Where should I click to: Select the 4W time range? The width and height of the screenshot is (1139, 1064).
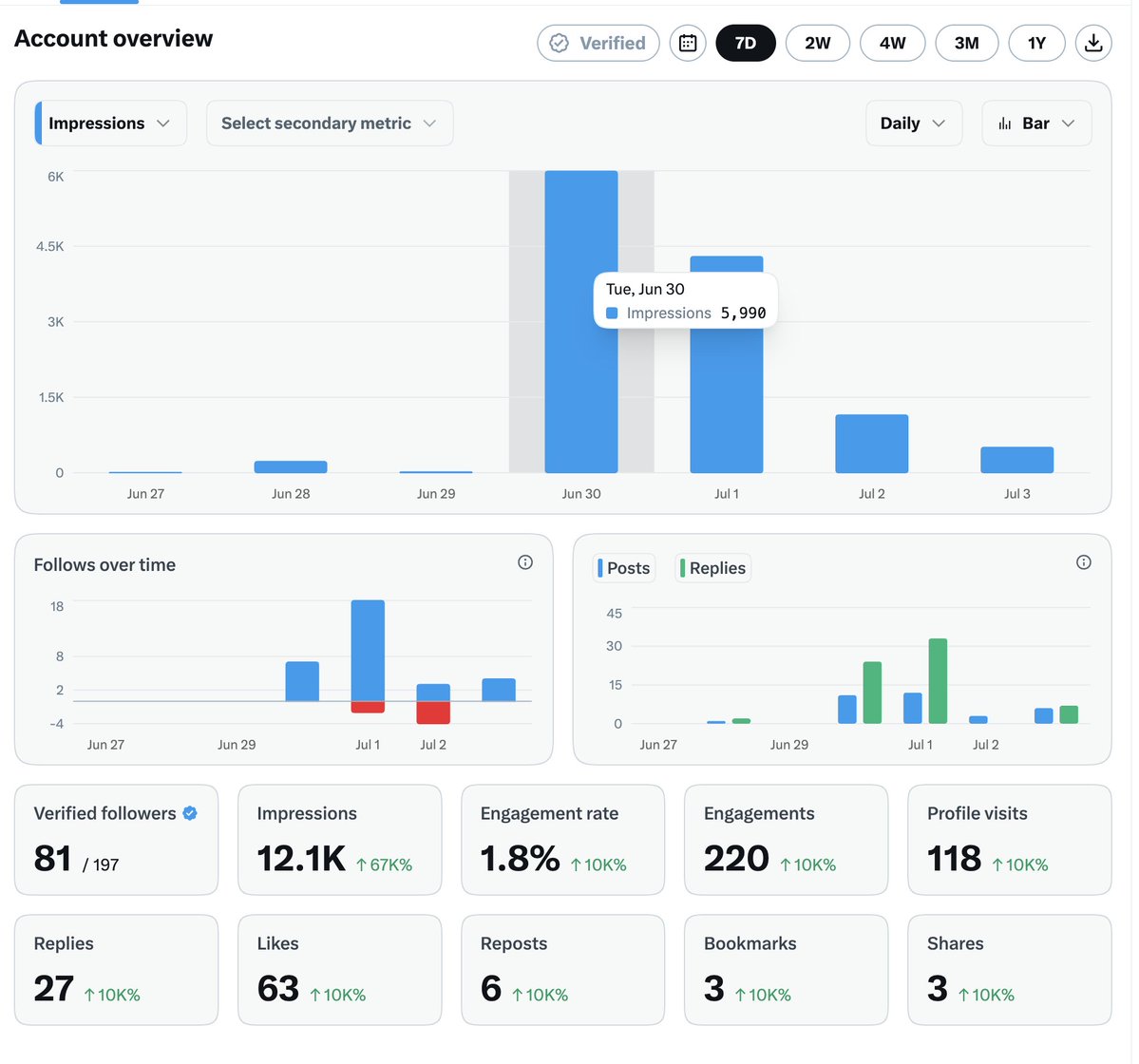(893, 43)
